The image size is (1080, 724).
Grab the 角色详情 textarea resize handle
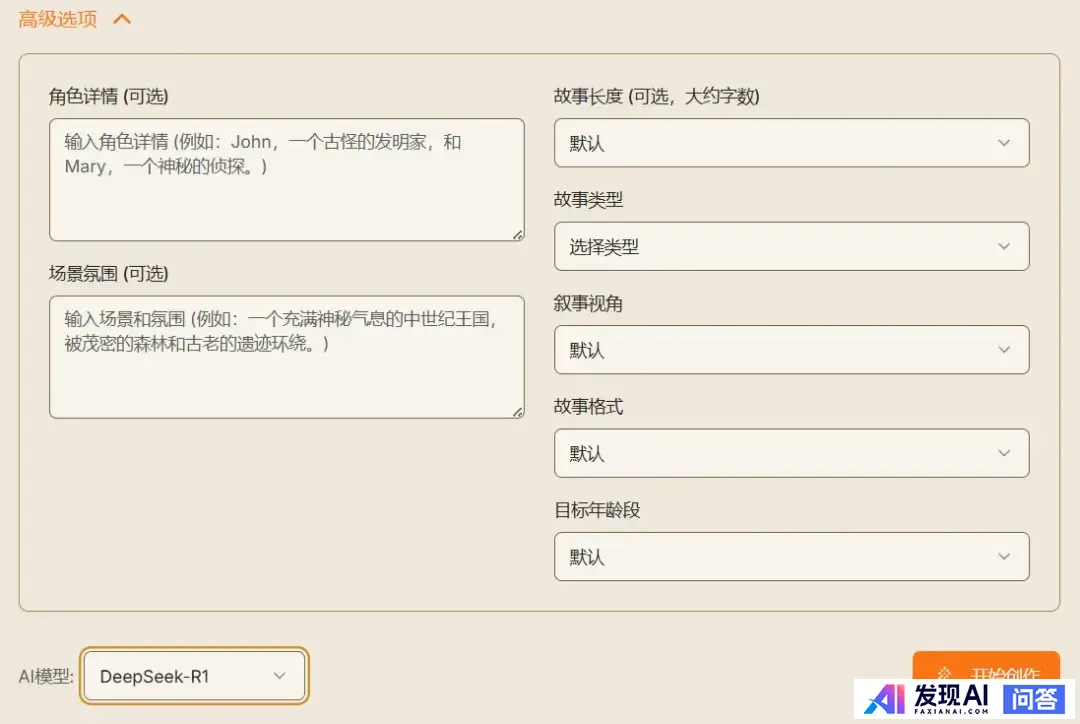pyautogui.click(x=518, y=235)
